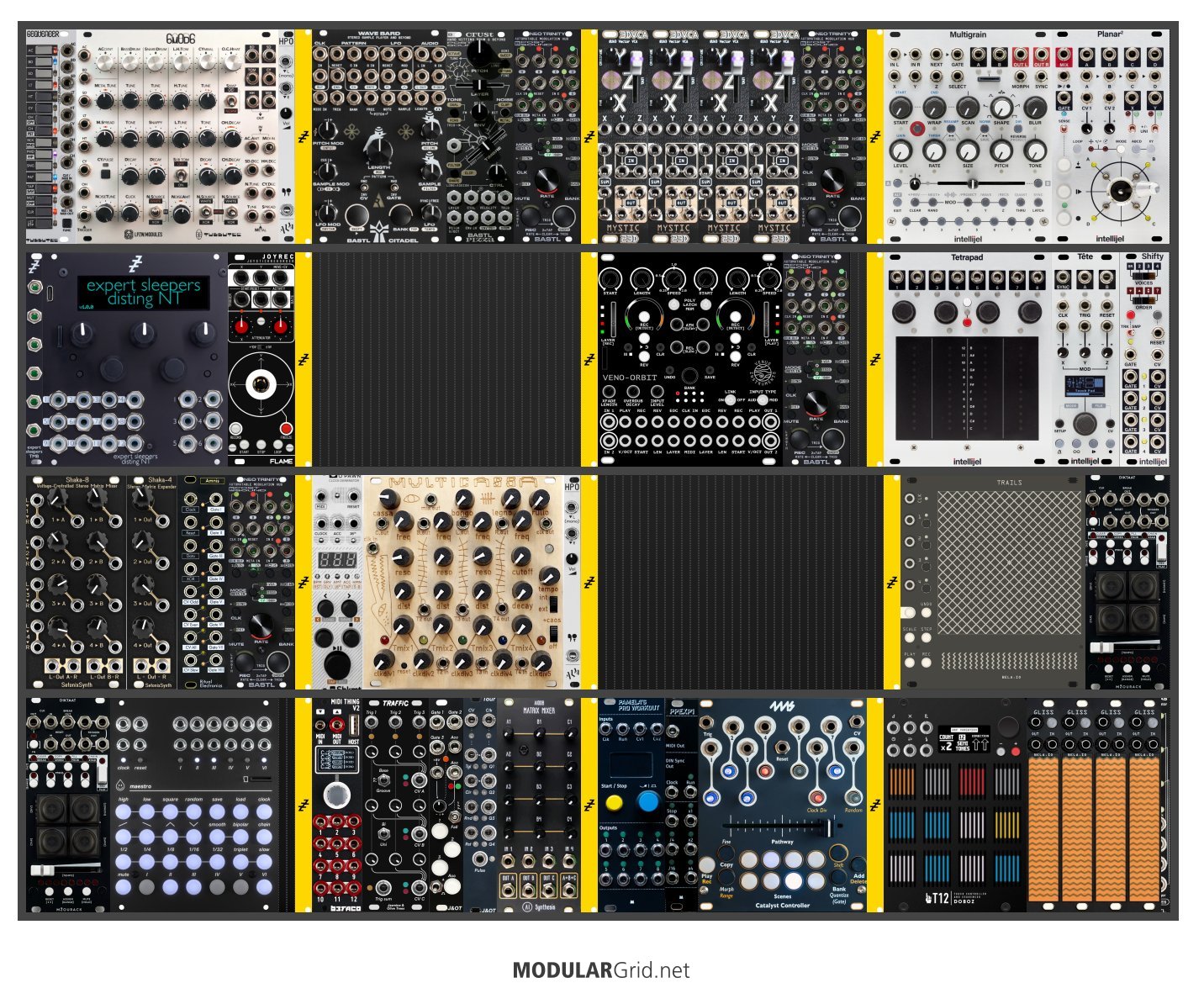Image resolution: width=1204 pixels, height=988 pixels.
Task: Click the joystick on Planar²
Action: (1119, 190)
